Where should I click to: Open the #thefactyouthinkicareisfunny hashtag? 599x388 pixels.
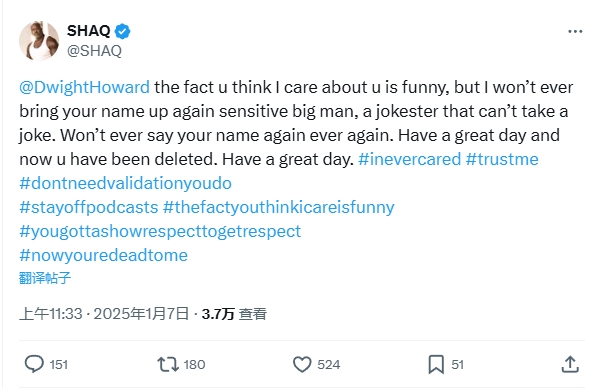click(x=278, y=207)
